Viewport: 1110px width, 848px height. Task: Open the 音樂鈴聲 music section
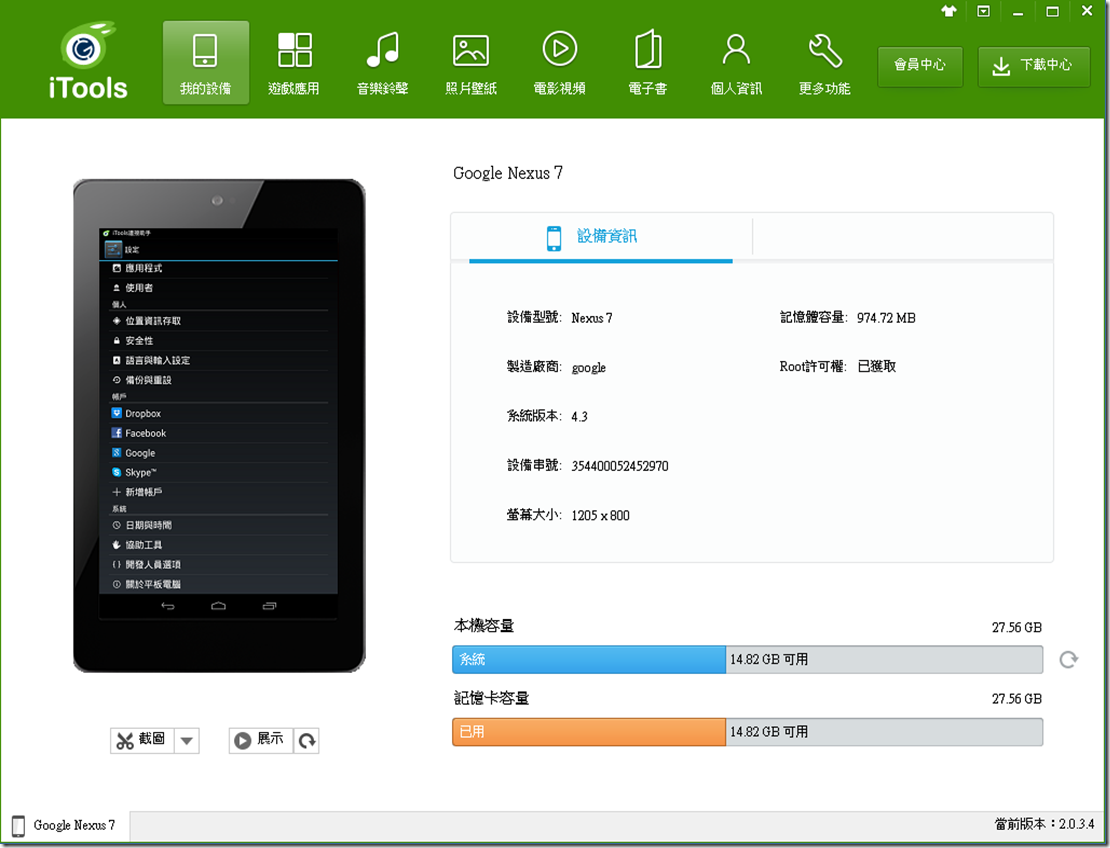tap(382, 62)
